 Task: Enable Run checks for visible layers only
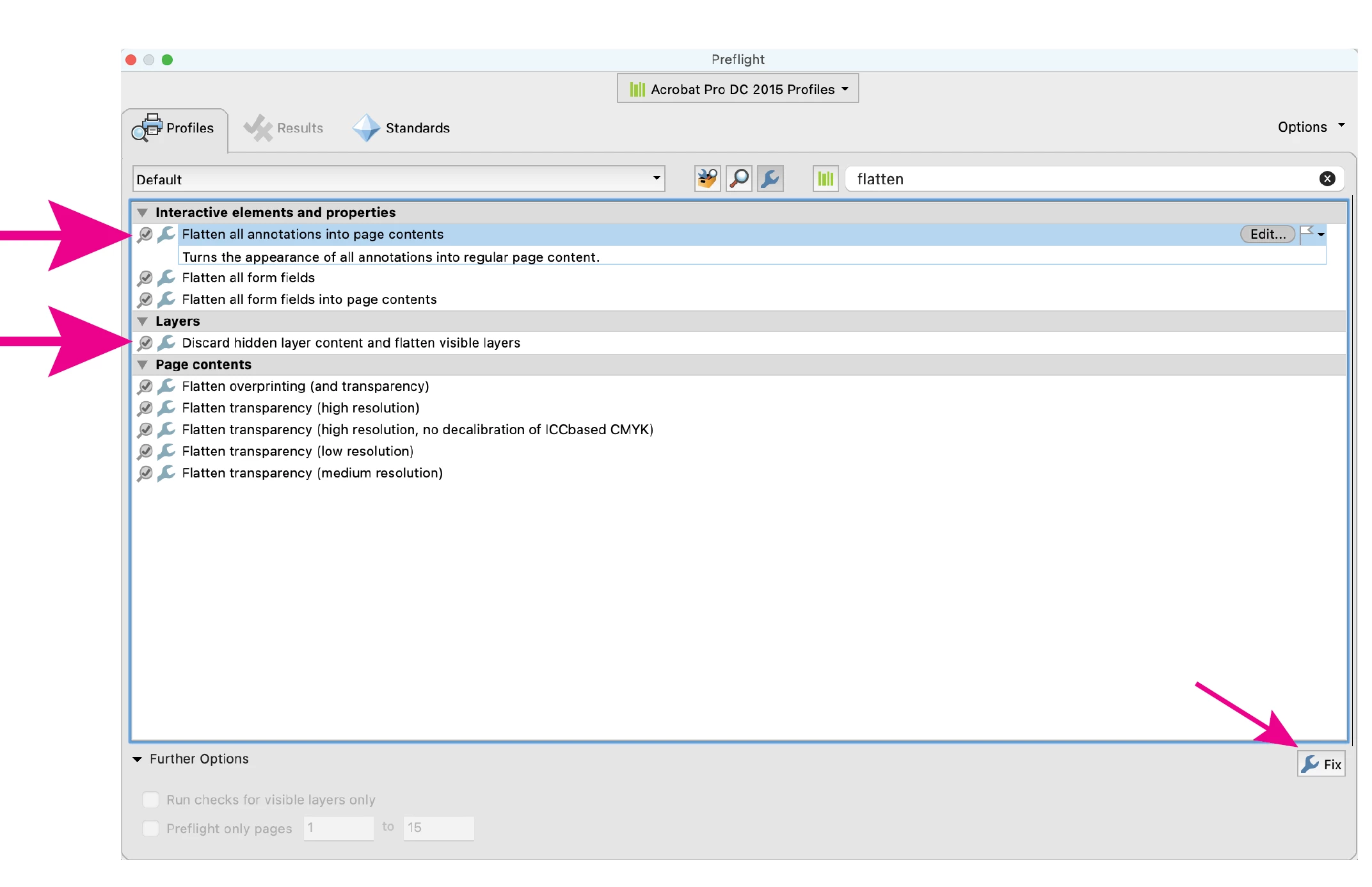pos(150,799)
